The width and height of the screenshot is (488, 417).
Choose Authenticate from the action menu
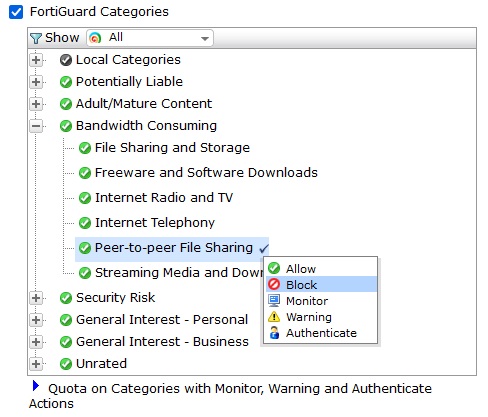click(x=322, y=333)
